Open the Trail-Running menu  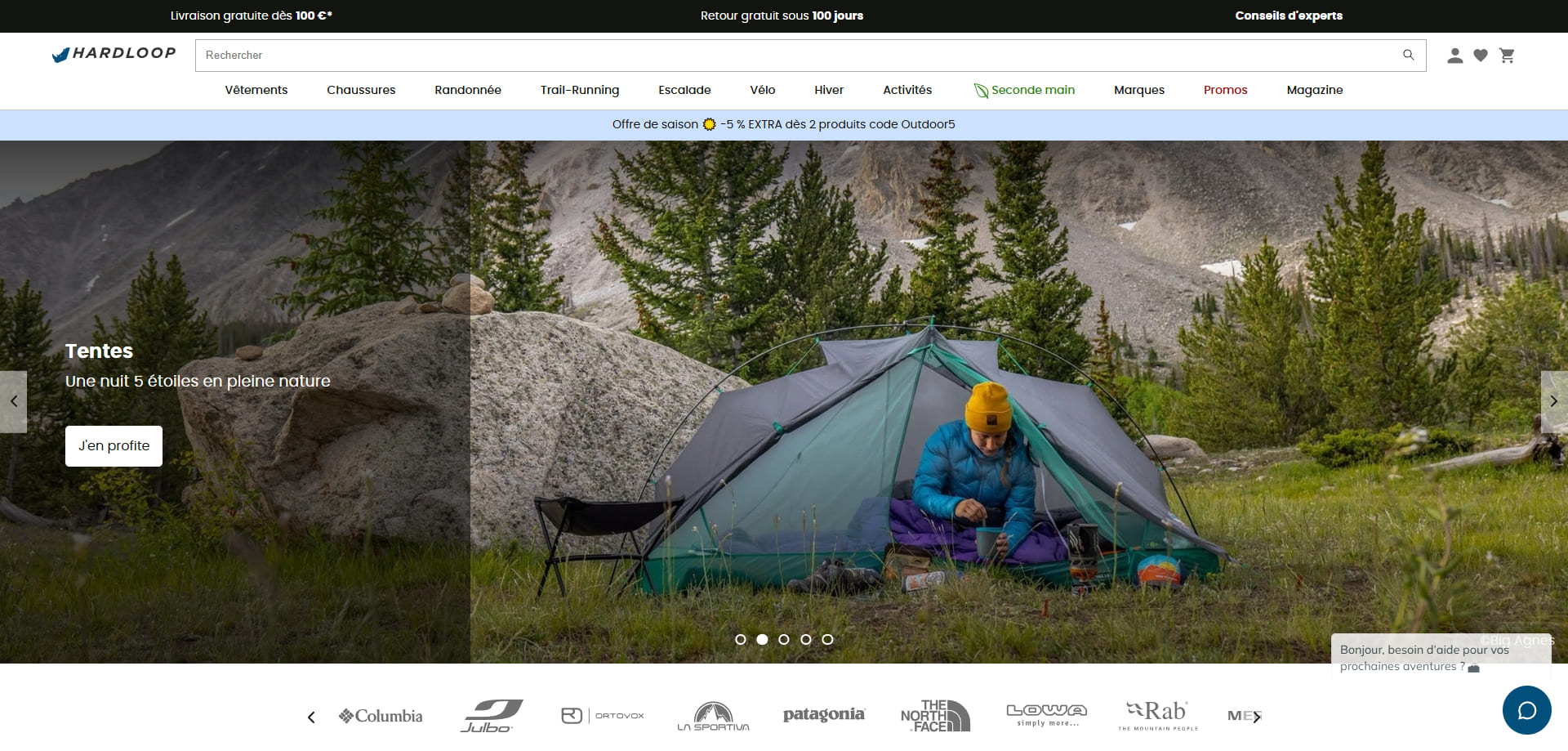coord(580,90)
